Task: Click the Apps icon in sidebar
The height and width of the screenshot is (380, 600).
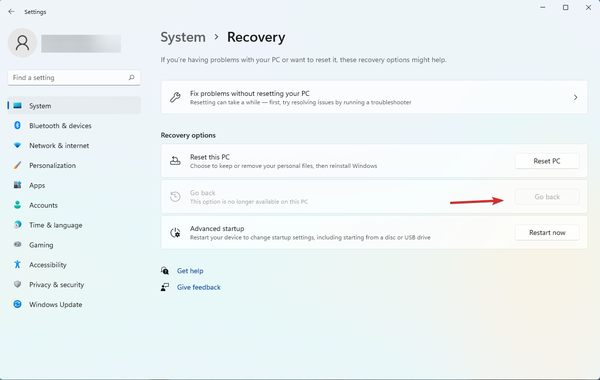Action: click(17, 185)
